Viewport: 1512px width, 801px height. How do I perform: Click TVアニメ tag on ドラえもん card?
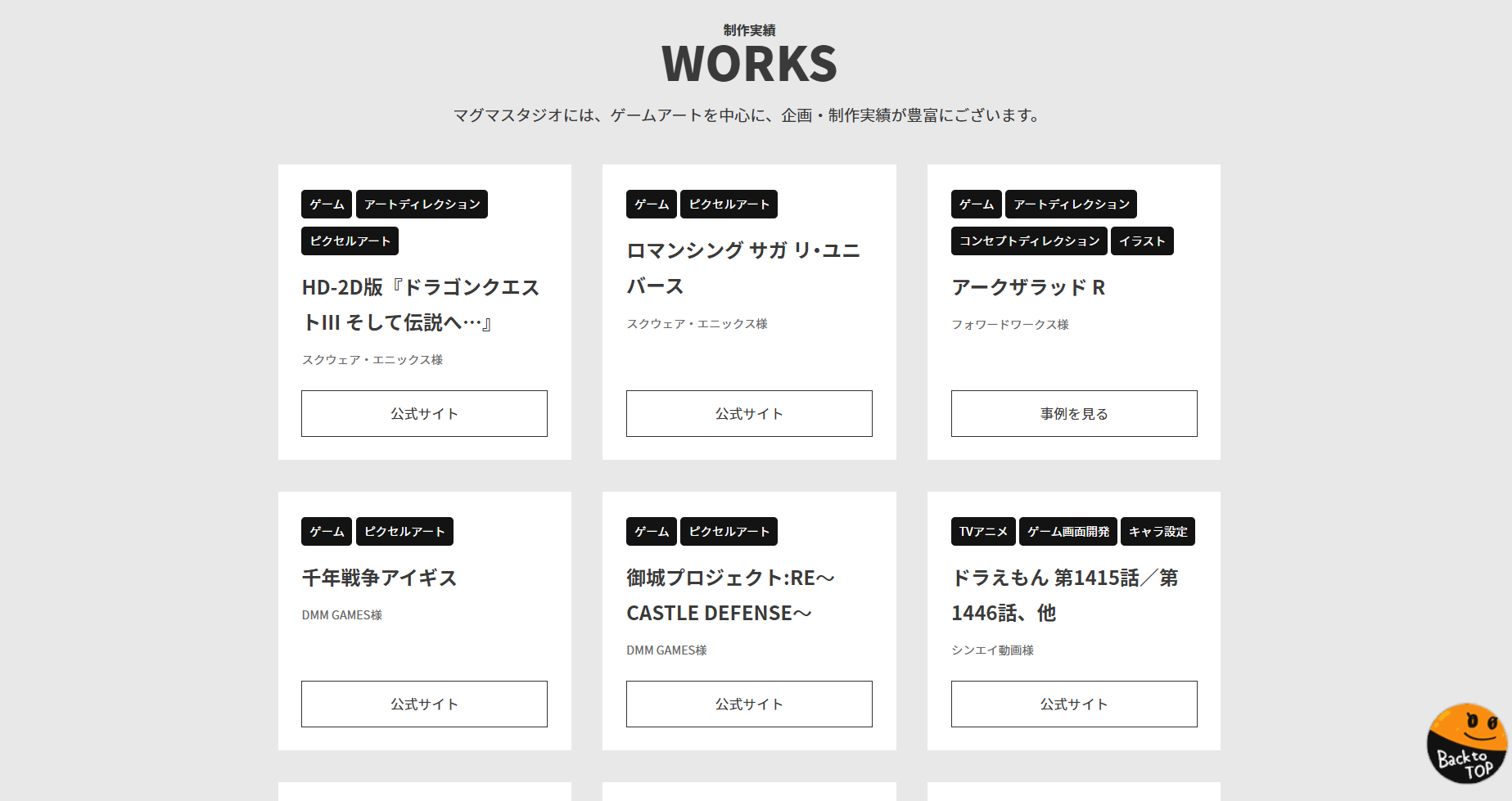tap(983, 531)
